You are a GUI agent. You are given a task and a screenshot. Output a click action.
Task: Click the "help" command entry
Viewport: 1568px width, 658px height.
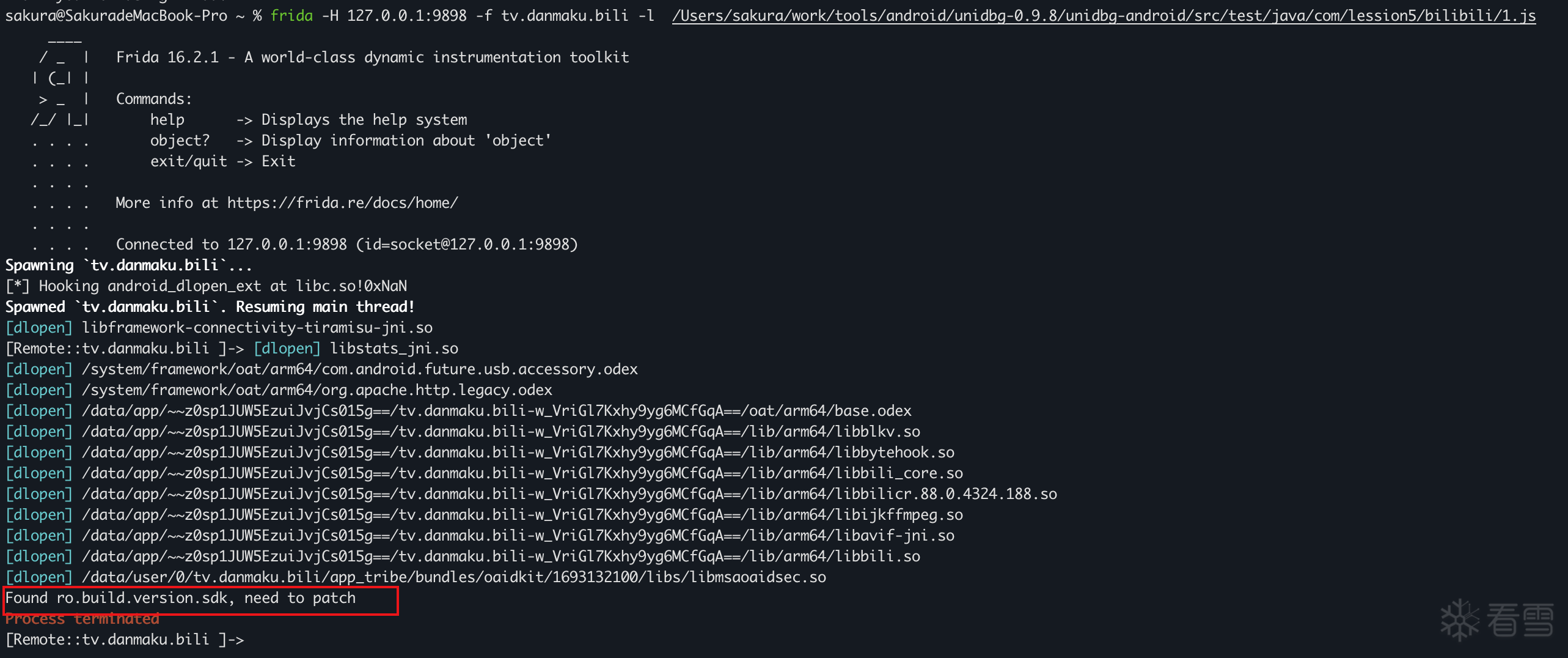point(167,120)
